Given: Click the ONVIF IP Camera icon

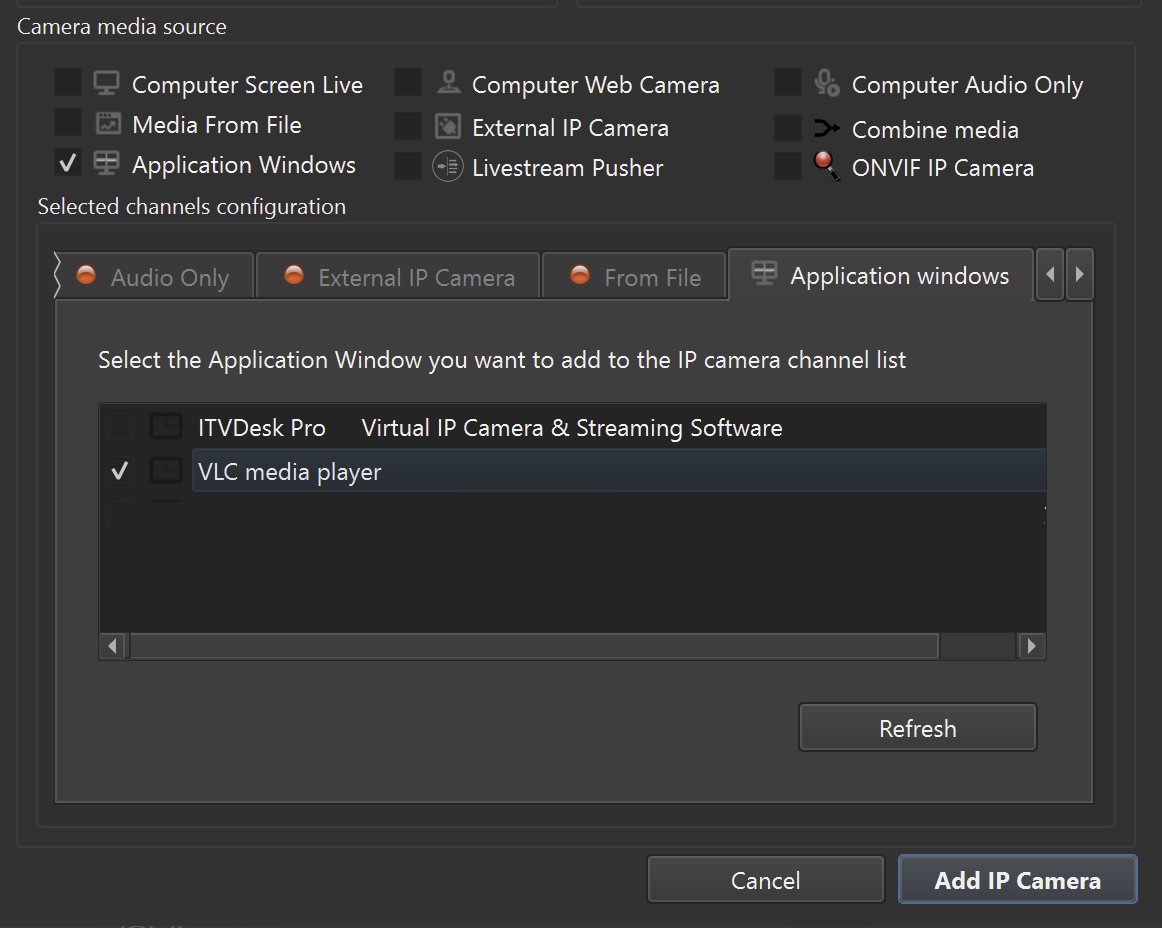Looking at the screenshot, I should pyautogui.click(x=827, y=166).
